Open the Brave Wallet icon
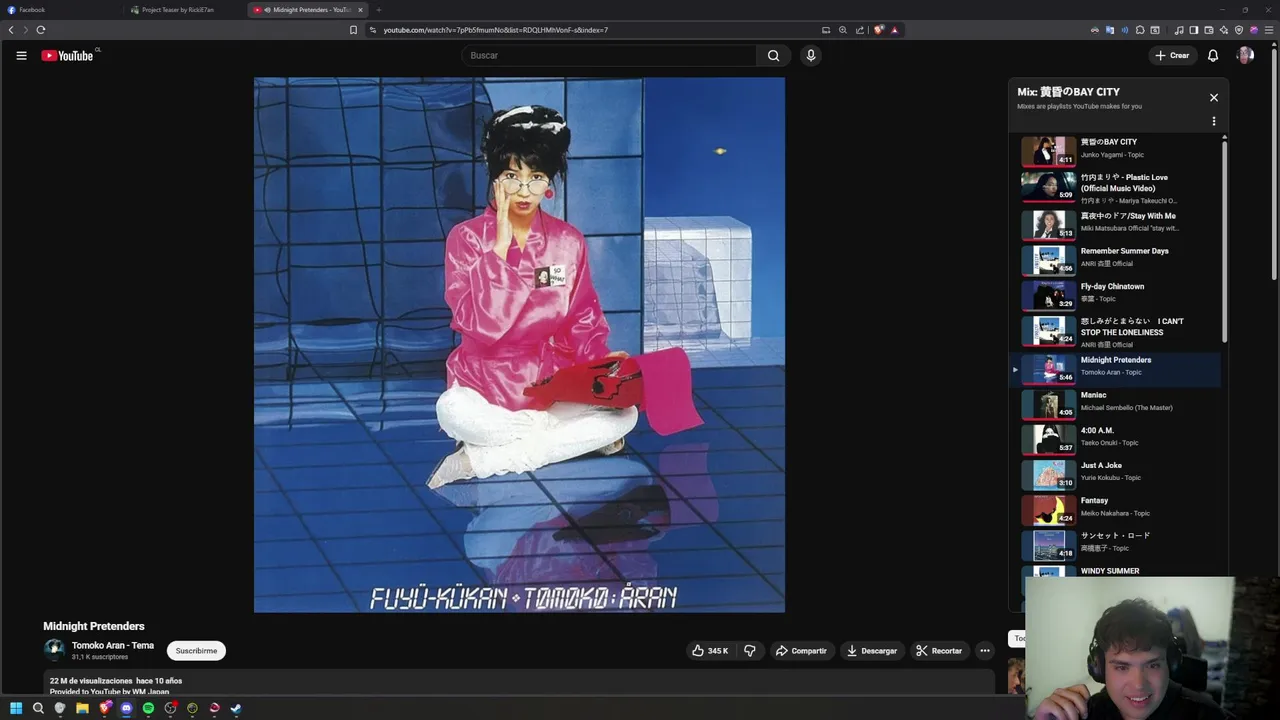This screenshot has height=720, width=1280. tap(1209, 30)
